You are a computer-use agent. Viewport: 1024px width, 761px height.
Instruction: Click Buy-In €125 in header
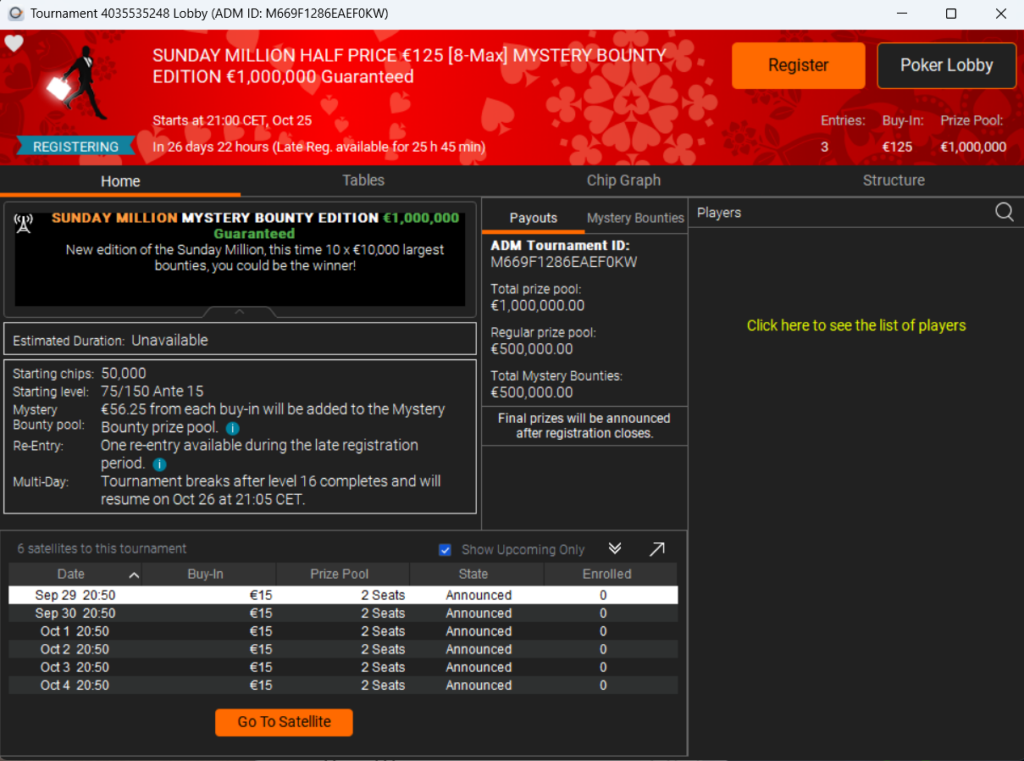[x=897, y=147]
